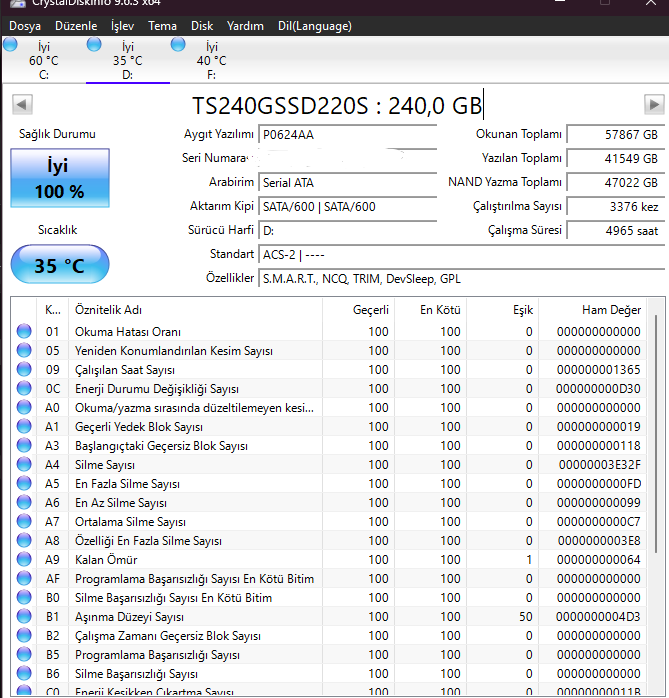
Task: Click status orb for attribute B6 row
Action: pyautogui.click(x=24, y=673)
